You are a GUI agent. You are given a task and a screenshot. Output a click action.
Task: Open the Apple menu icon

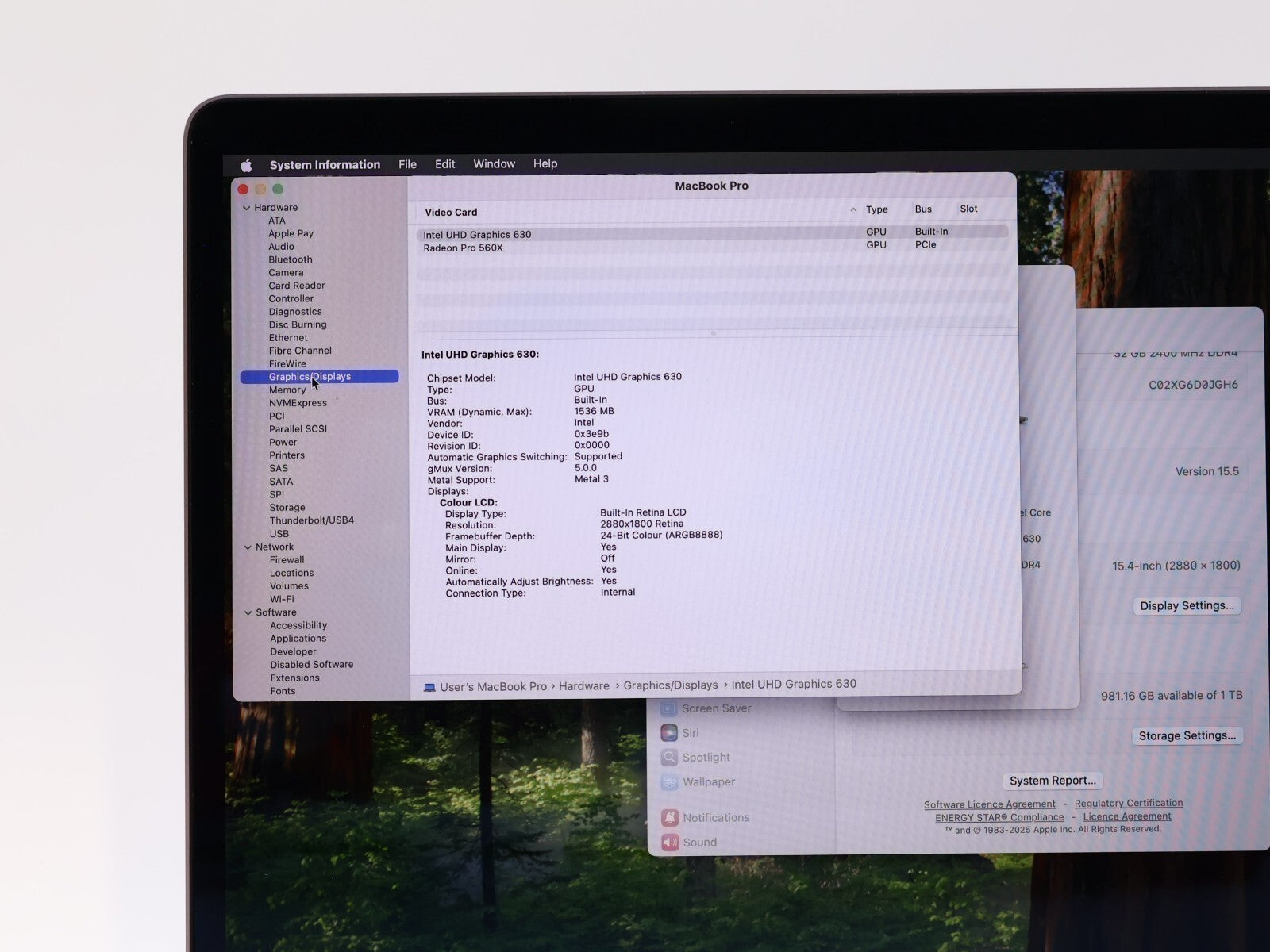246,165
